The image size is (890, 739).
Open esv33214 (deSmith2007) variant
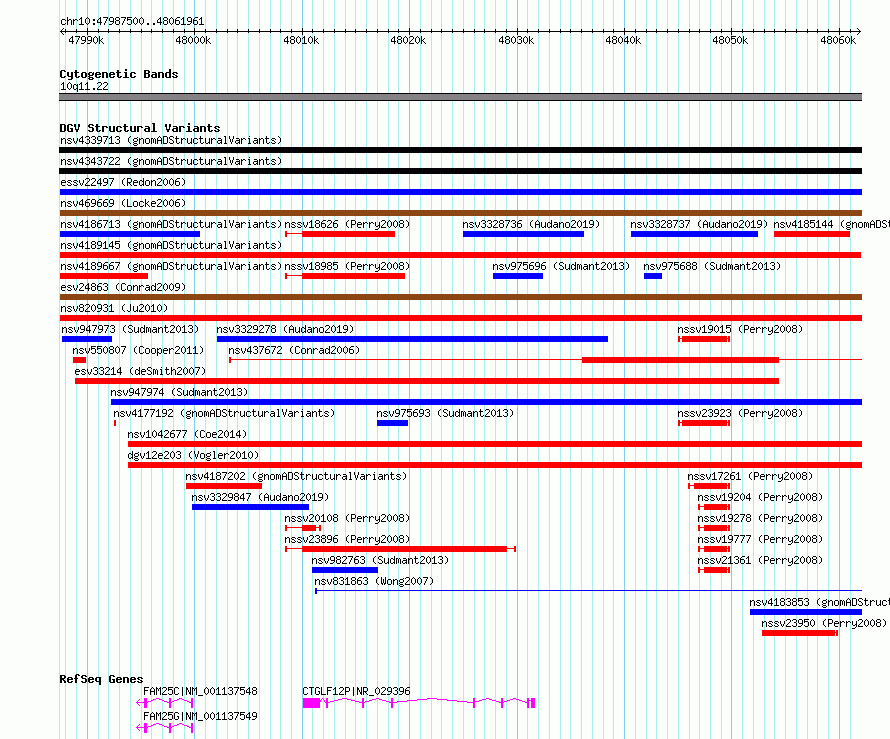click(140, 371)
